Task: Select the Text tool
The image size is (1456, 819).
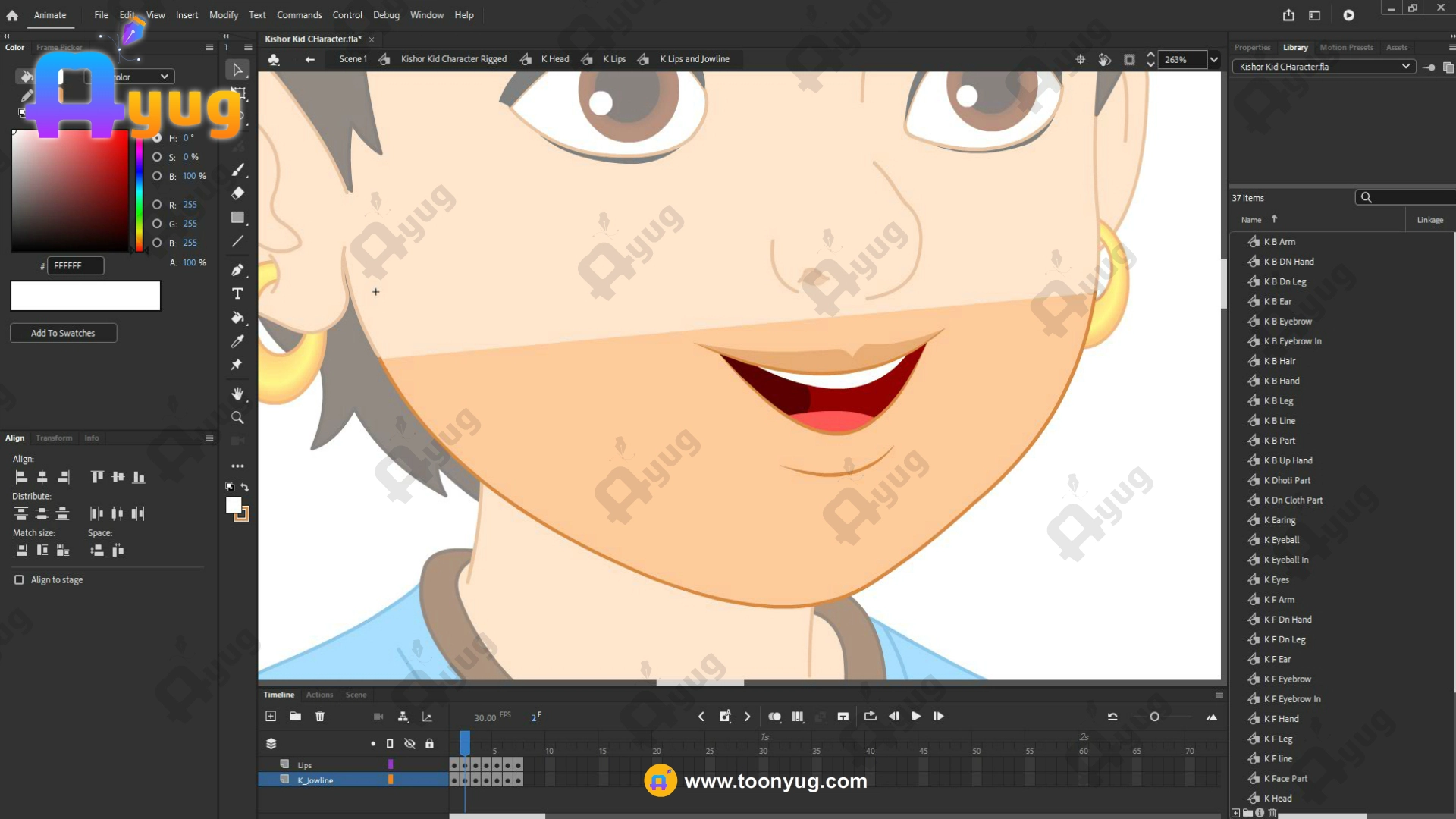Action: coord(237,293)
